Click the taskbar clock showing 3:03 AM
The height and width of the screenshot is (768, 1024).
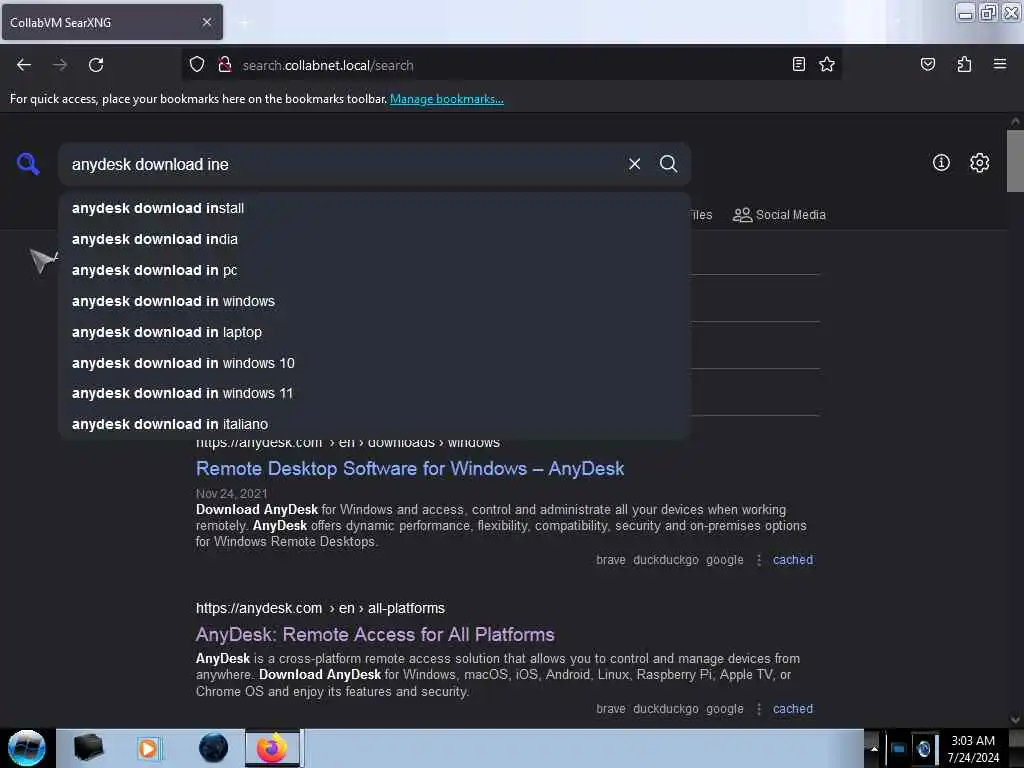click(973, 748)
